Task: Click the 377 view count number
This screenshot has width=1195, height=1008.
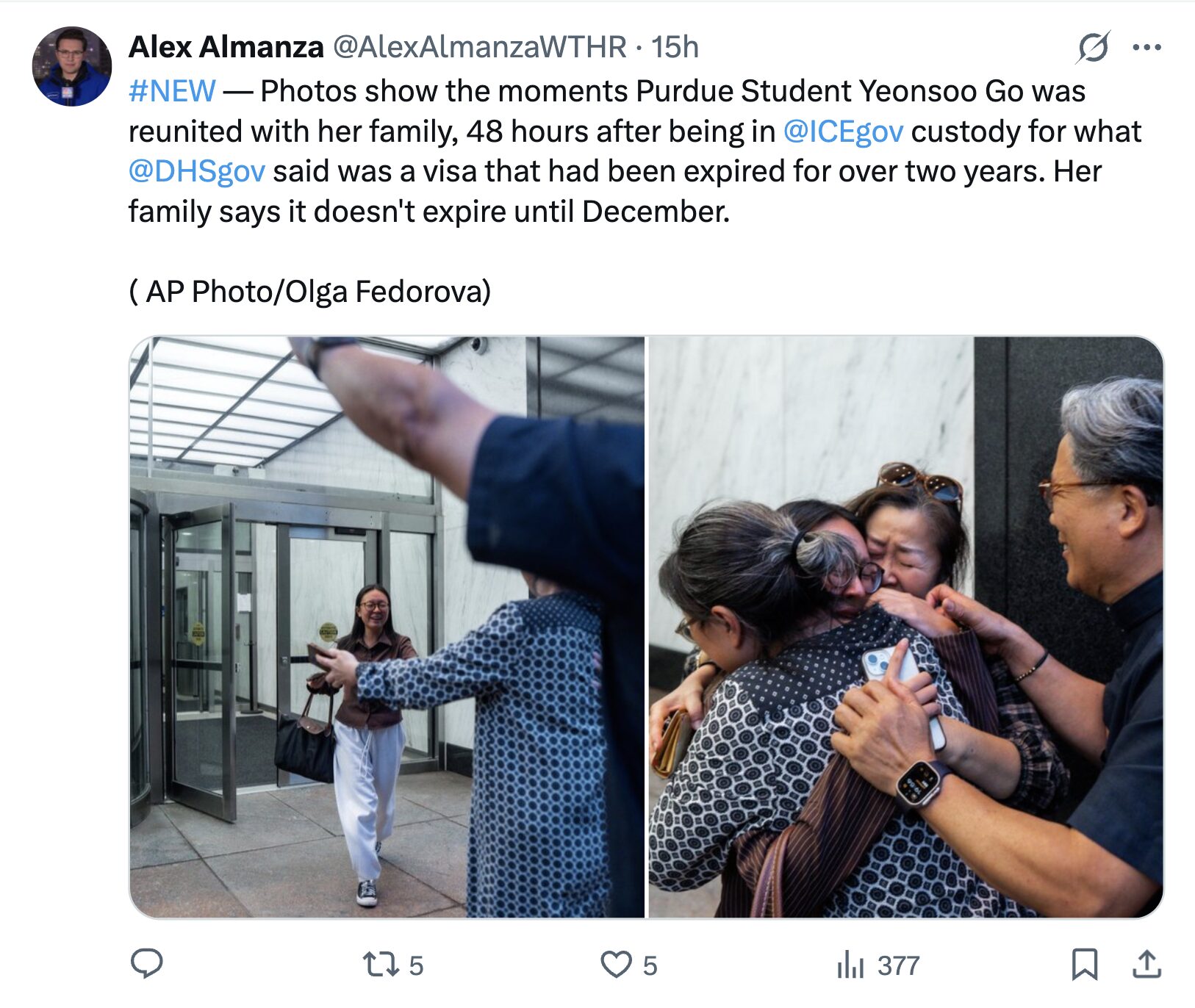Action: (x=898, y=965)
